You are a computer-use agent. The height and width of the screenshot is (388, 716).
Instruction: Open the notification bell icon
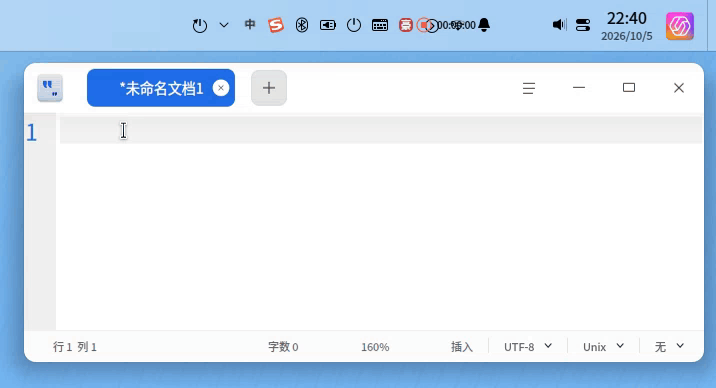click(484, 25)
